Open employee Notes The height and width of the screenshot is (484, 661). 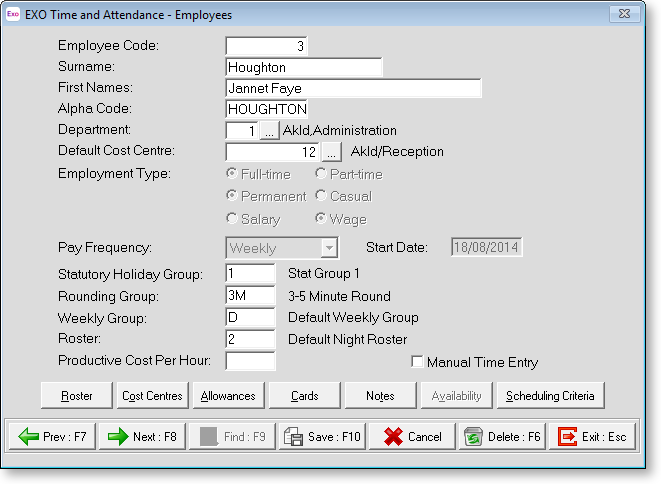[x=379, y=396]
